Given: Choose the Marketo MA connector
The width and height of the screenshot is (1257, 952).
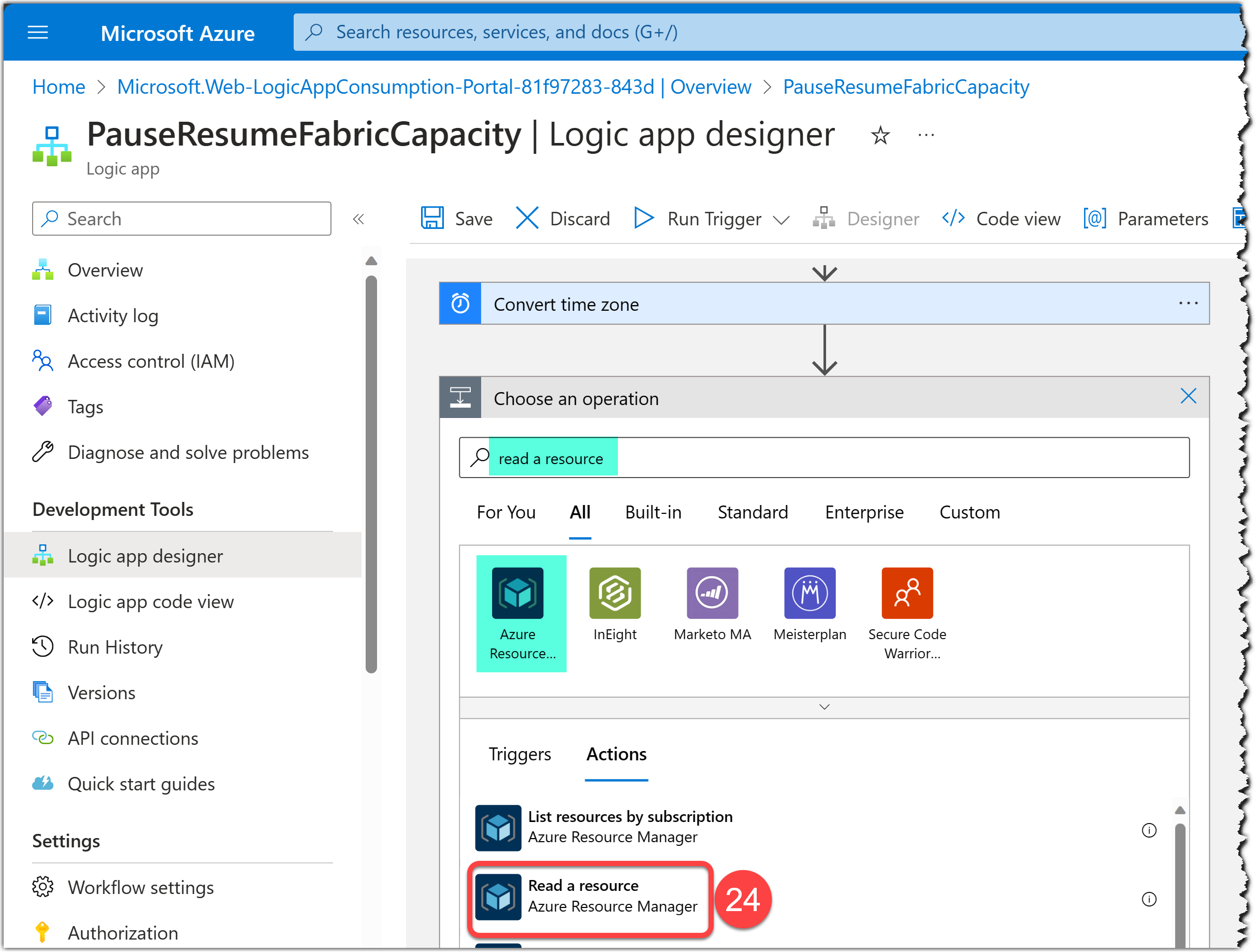Looking at the screenshot, I should [712, 594].
